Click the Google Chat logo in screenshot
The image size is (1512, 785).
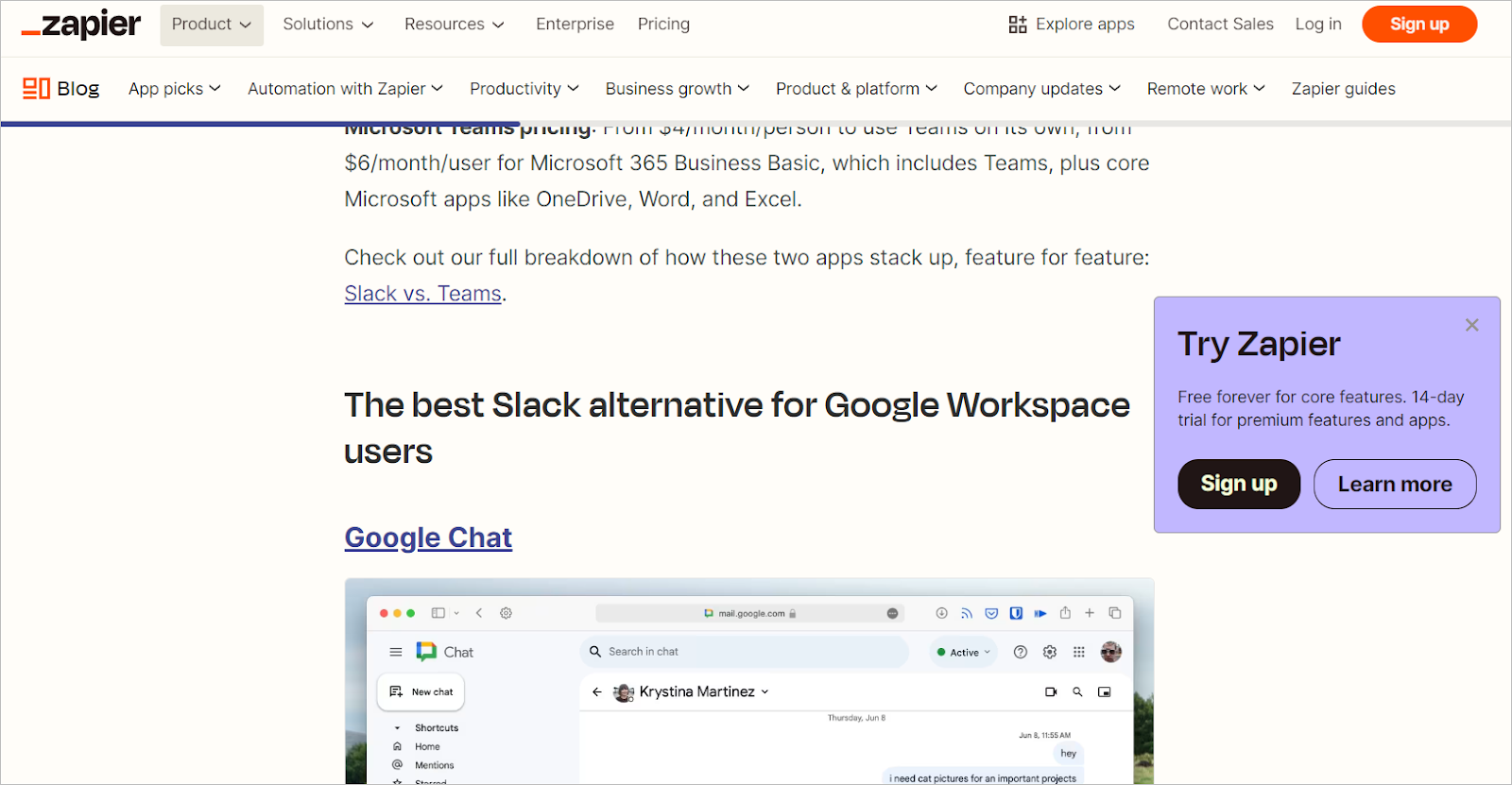[x=427, y=652]
